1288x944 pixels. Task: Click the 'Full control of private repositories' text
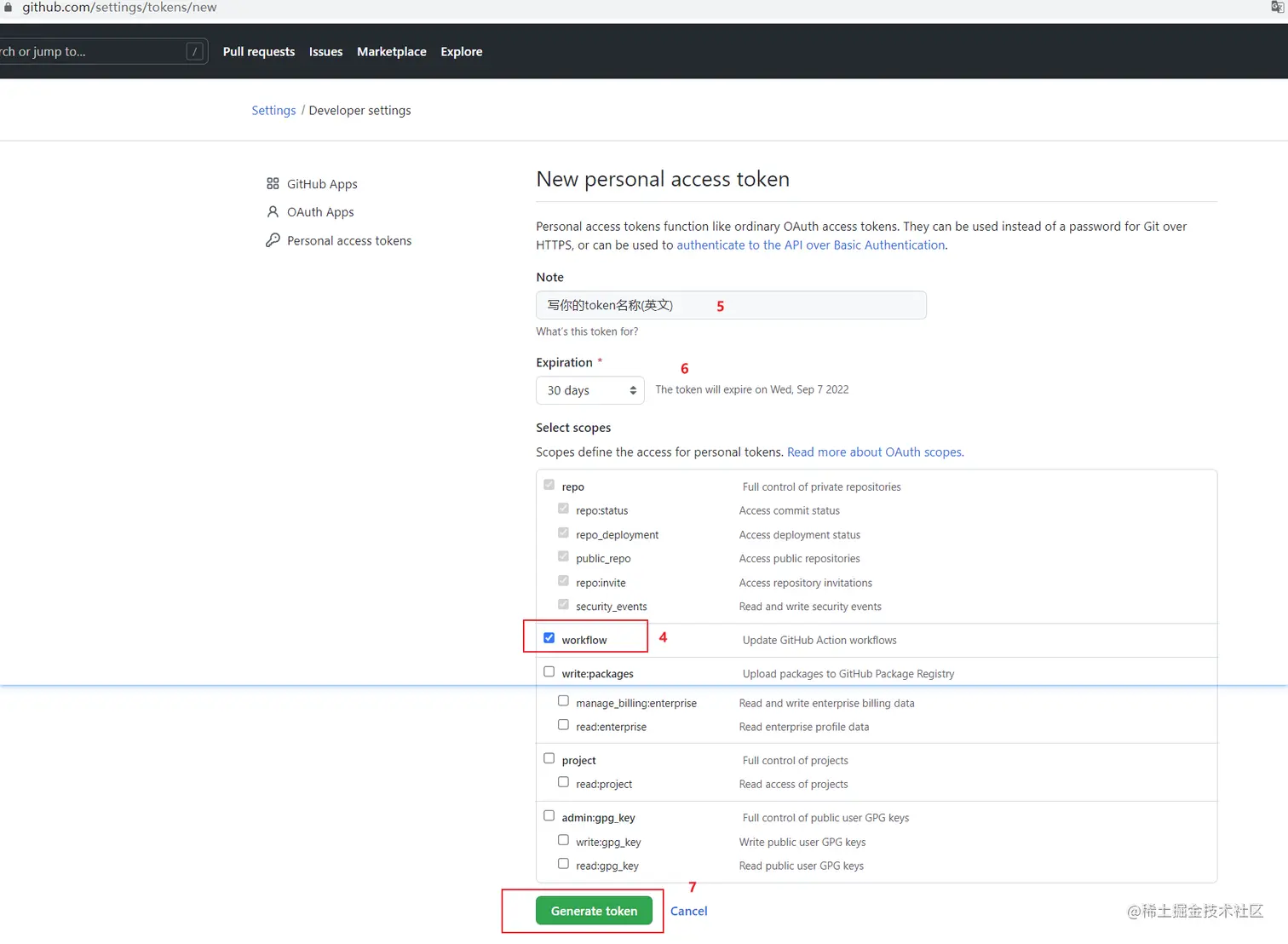pos(821,487)
